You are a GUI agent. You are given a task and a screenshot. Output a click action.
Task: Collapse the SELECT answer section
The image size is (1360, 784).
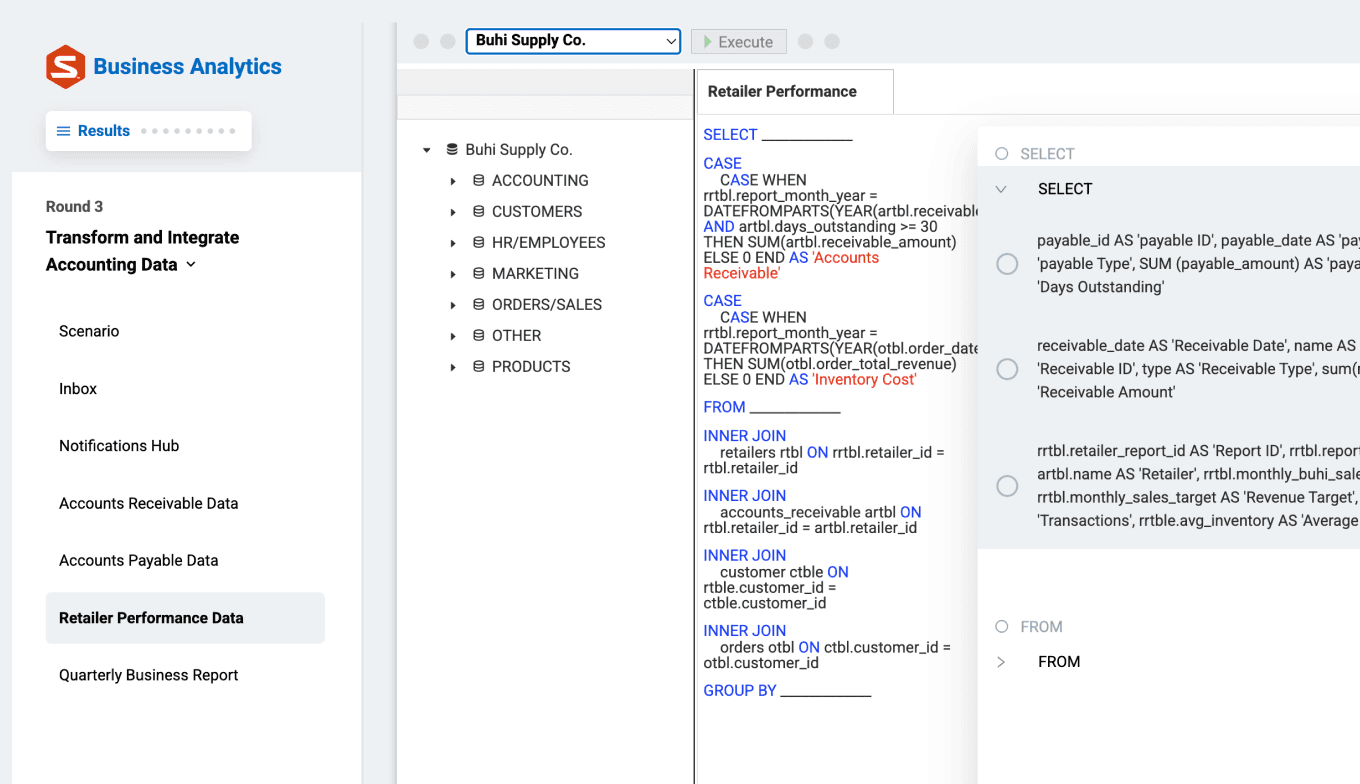coord(1001,189)
